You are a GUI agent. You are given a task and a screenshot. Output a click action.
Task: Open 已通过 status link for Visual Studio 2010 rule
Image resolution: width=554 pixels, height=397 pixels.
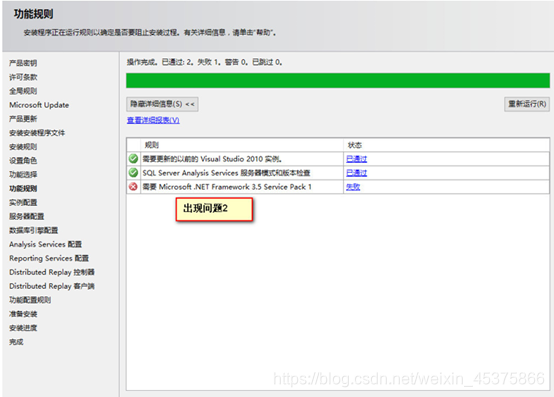point(356,159)
